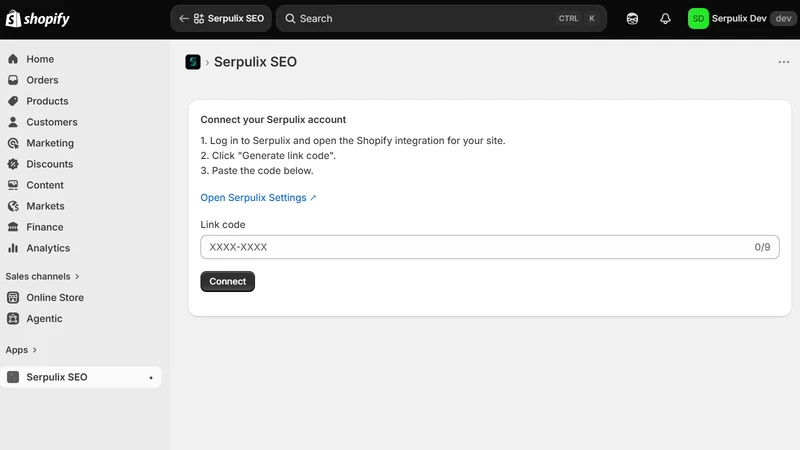Open the Sidekick assistant icon
Image resolution: width=800 pixels, height=450 pixels.
coord(632,19)
